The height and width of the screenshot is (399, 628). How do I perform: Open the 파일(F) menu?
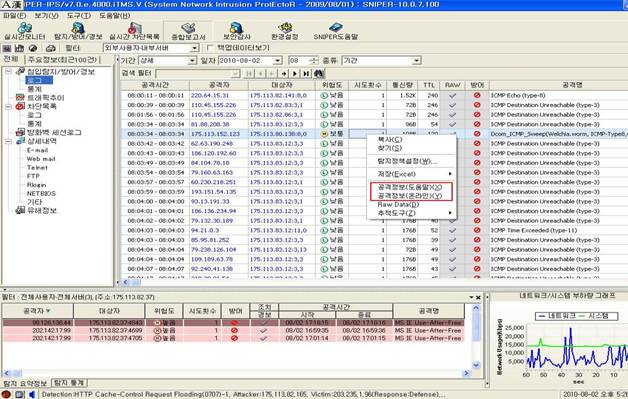[x=14, y=16]
